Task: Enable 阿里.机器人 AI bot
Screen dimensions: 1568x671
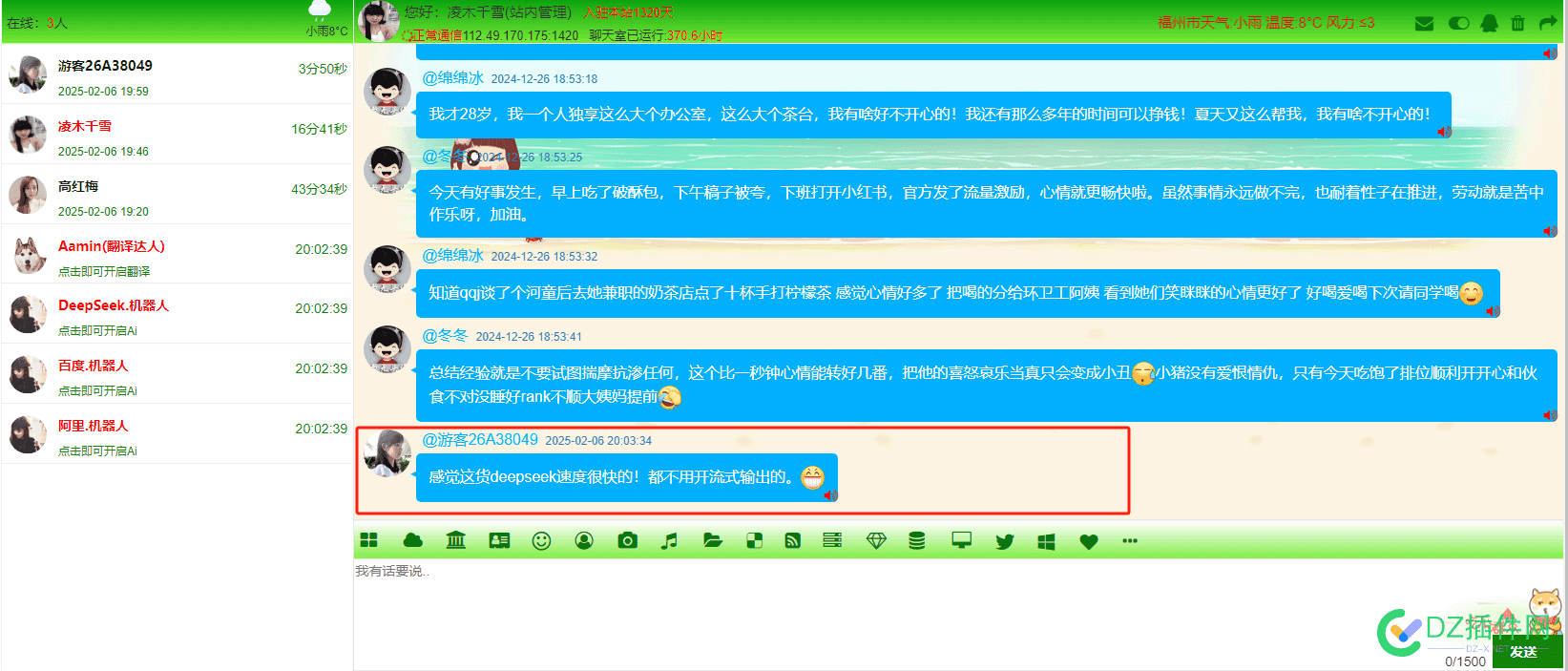Action: pos(178,434)
